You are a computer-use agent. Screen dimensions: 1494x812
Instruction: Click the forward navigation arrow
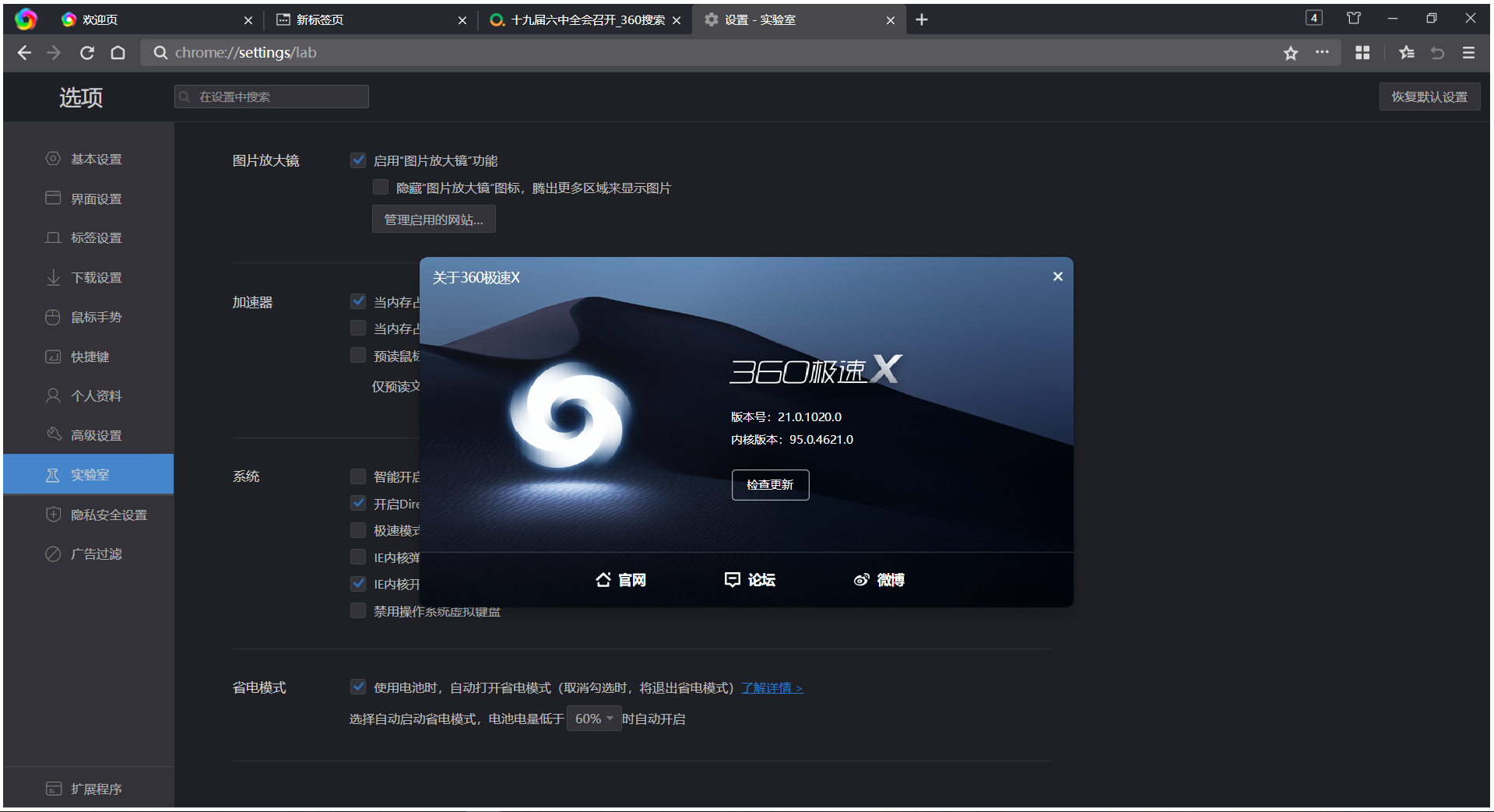[x=54, y=53]
